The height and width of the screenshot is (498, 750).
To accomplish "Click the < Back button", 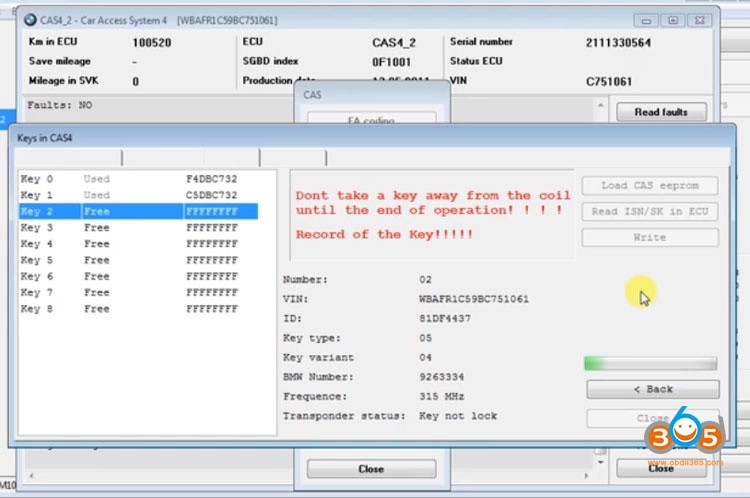I will 653,389.
